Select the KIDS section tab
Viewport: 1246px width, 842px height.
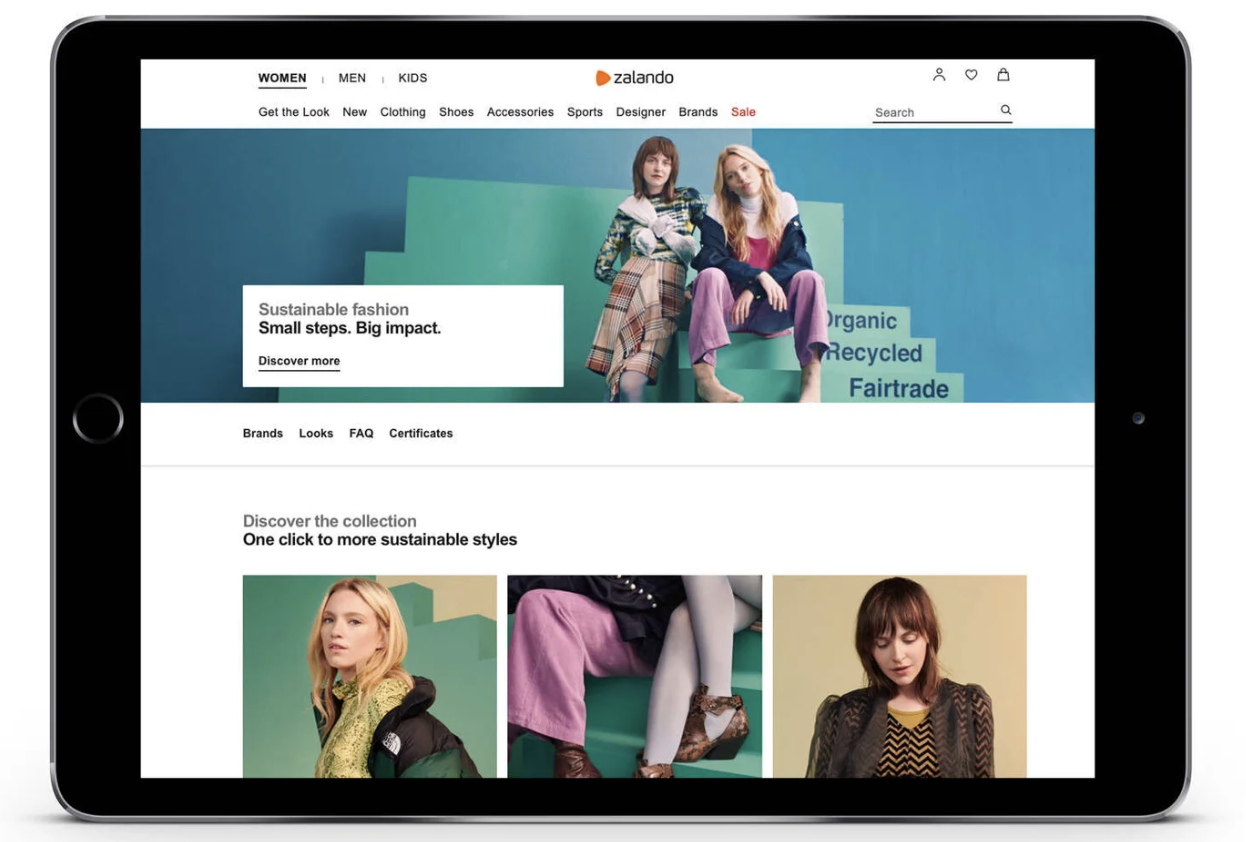pos(413,78)
